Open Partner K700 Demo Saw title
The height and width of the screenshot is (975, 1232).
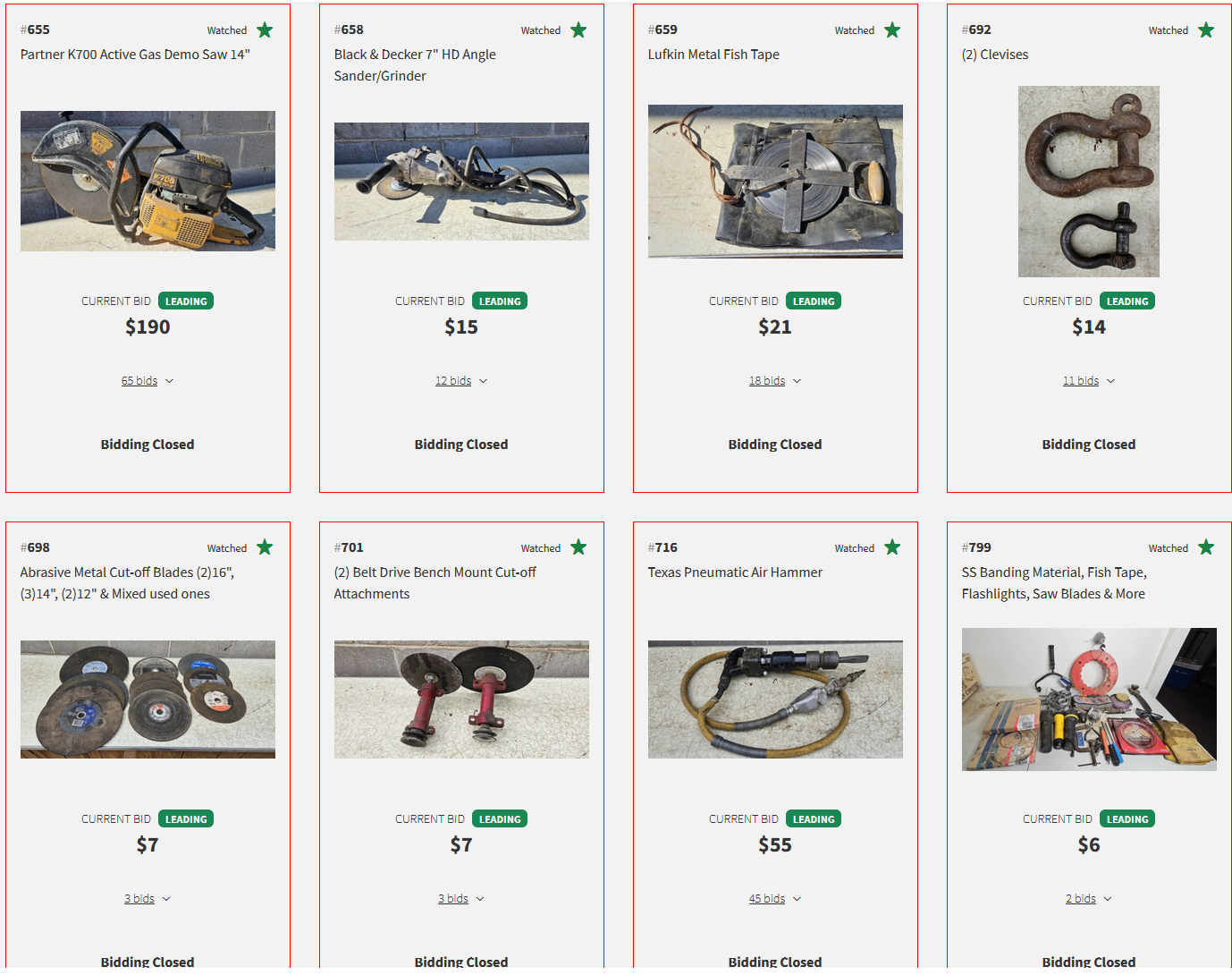(135, 55)
